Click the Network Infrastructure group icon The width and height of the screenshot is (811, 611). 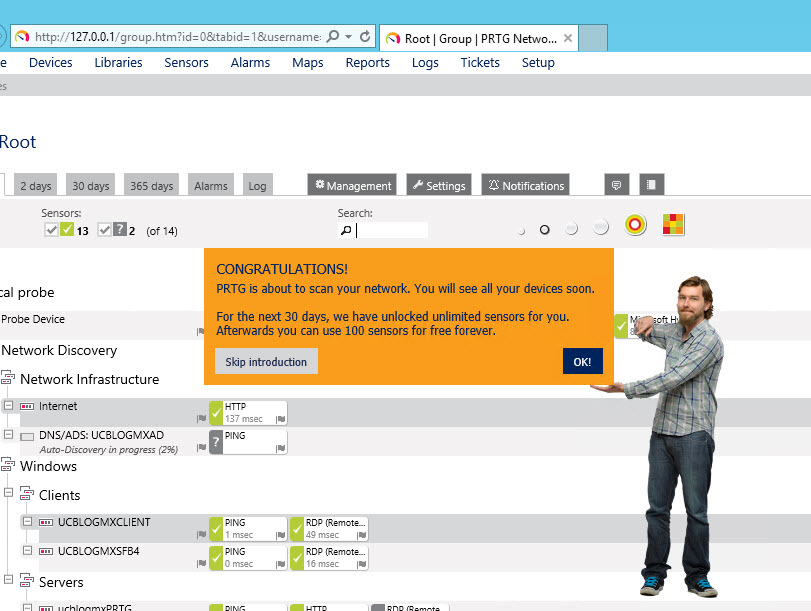coord(8,379)
